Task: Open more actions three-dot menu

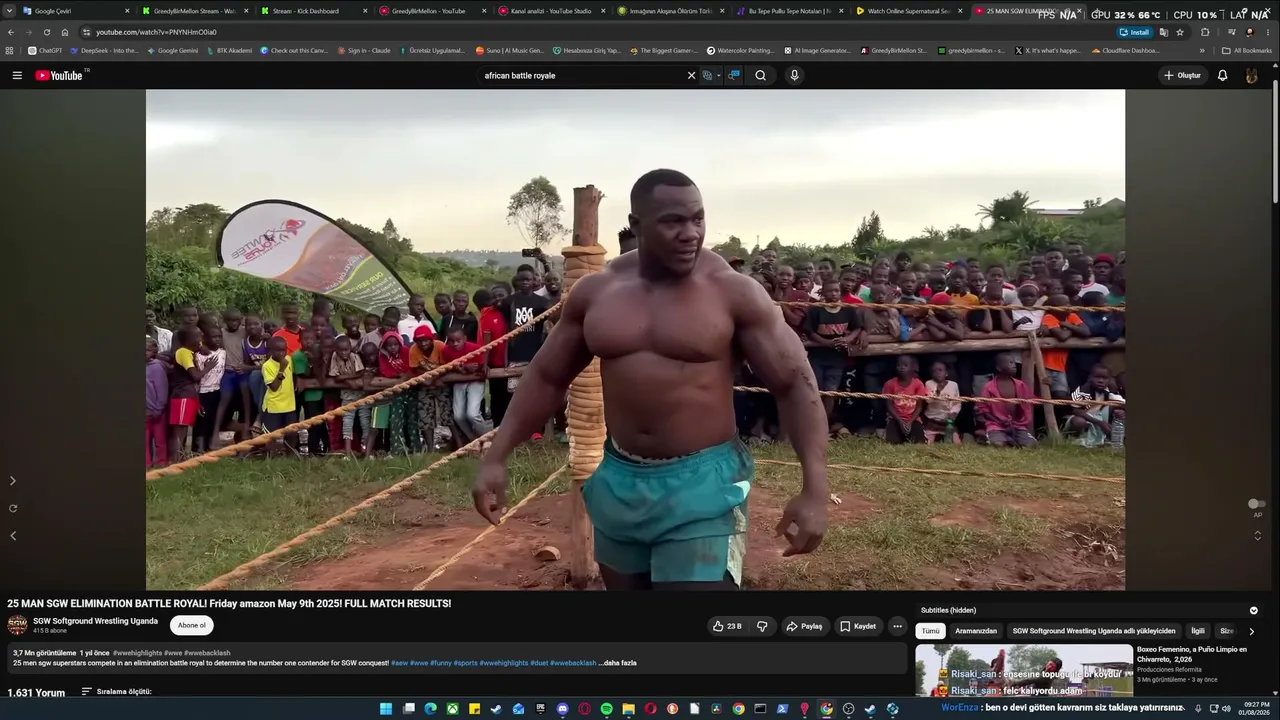Action: [897, 626]
